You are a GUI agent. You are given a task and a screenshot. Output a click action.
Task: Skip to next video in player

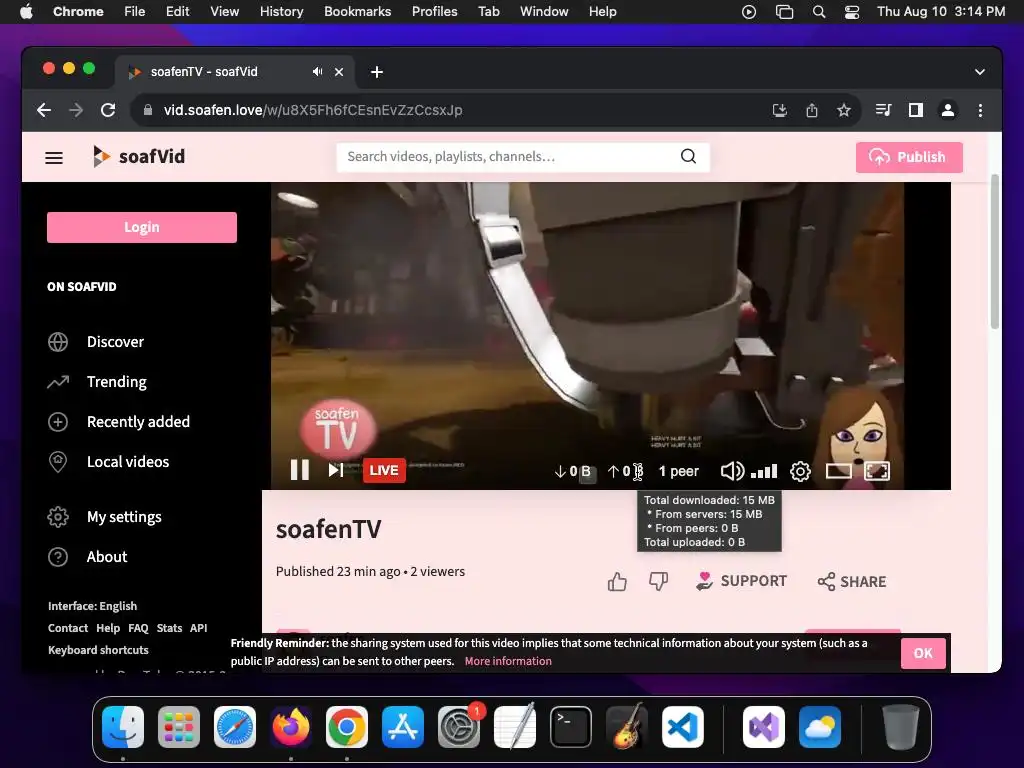pyautogui.click(x=336, y=470)
